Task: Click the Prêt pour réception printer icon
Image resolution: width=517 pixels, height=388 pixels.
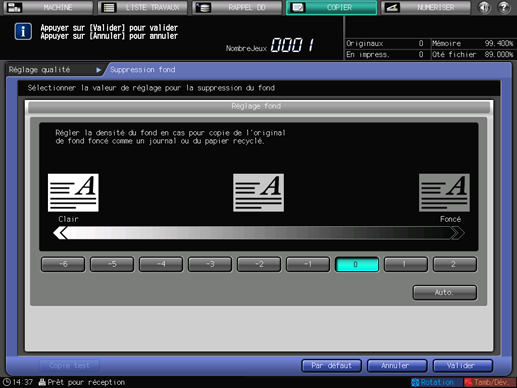Action: click(x=42, y=382)
